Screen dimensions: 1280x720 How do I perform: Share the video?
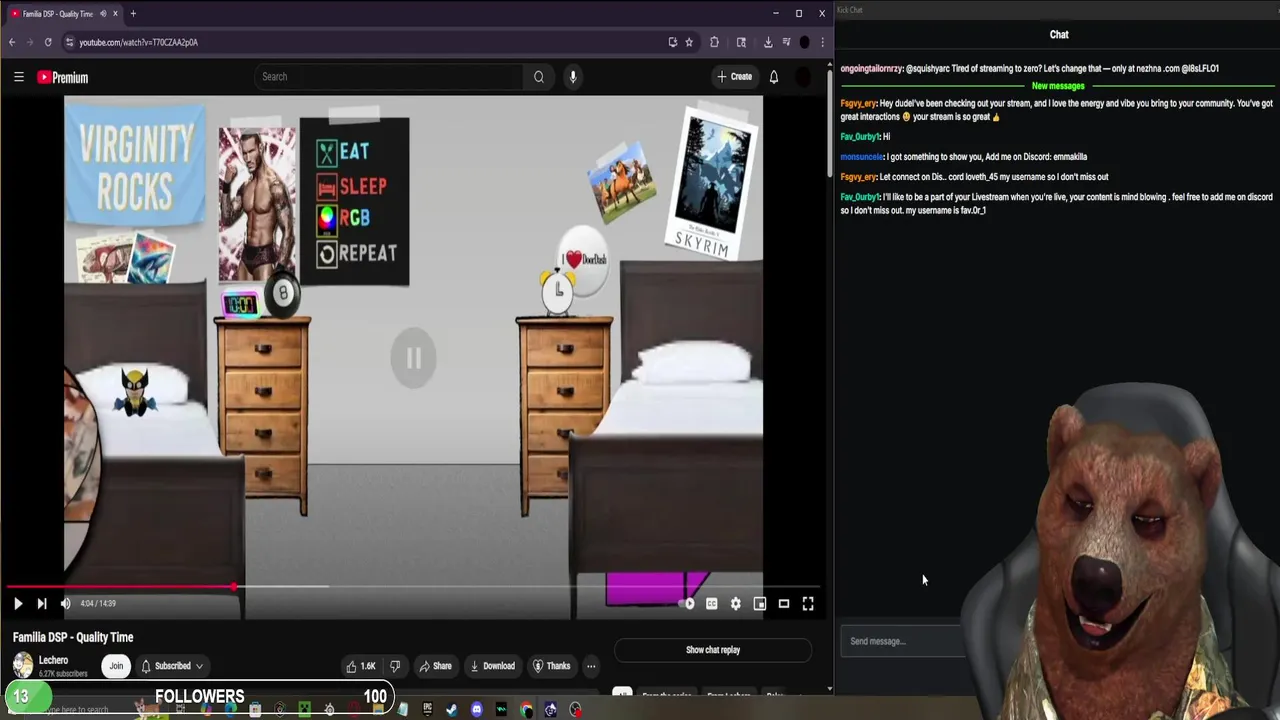[435, 666]
